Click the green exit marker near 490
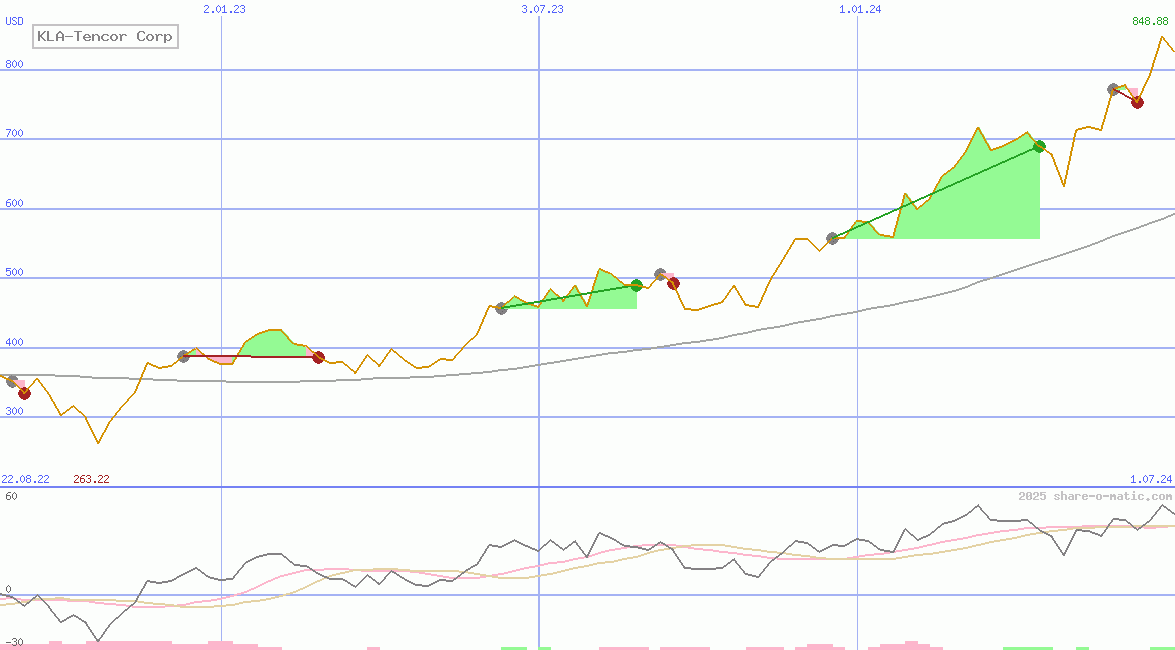 [636, 285]
